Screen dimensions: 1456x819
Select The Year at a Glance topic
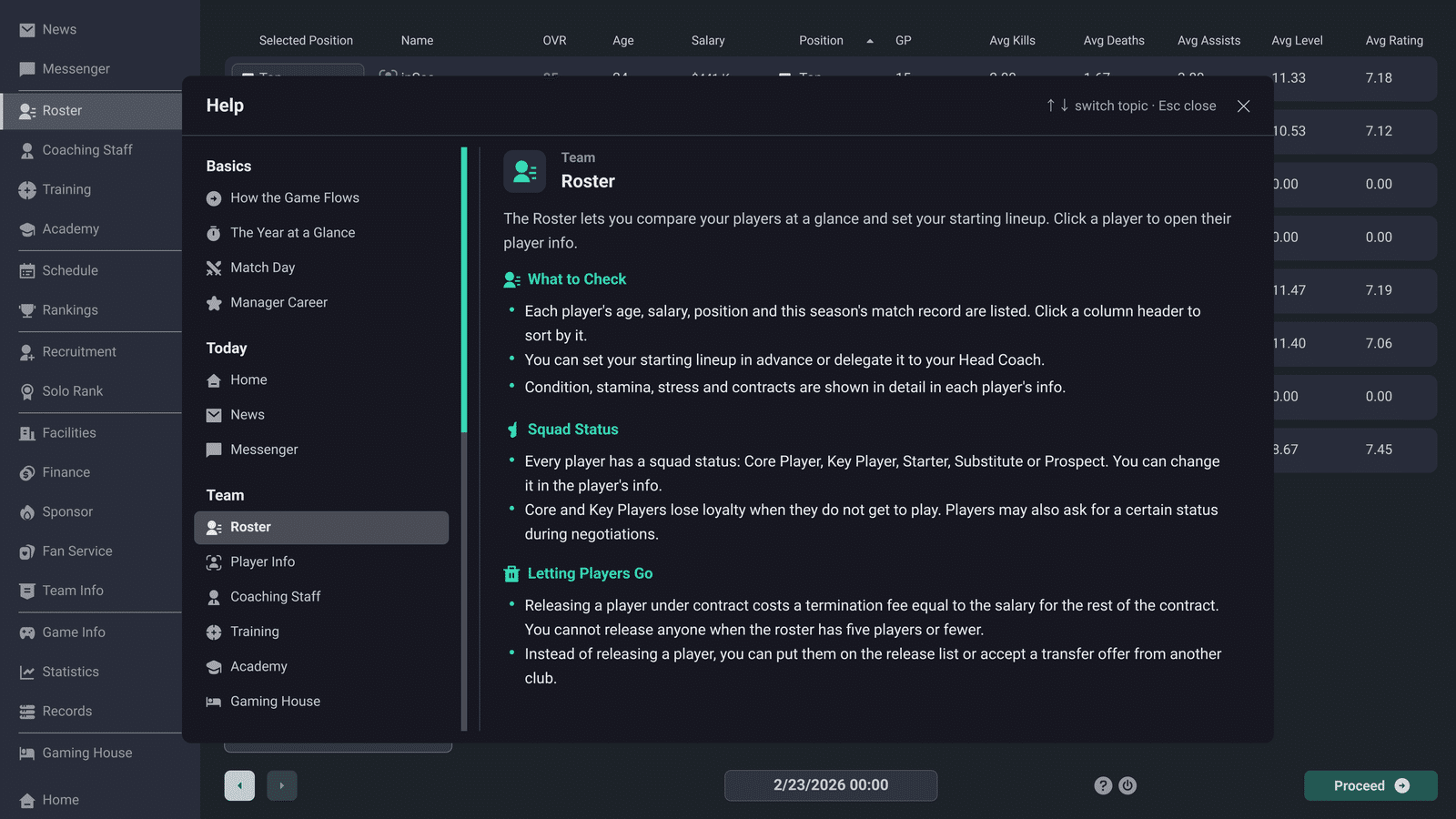click(x=321, y=233)
